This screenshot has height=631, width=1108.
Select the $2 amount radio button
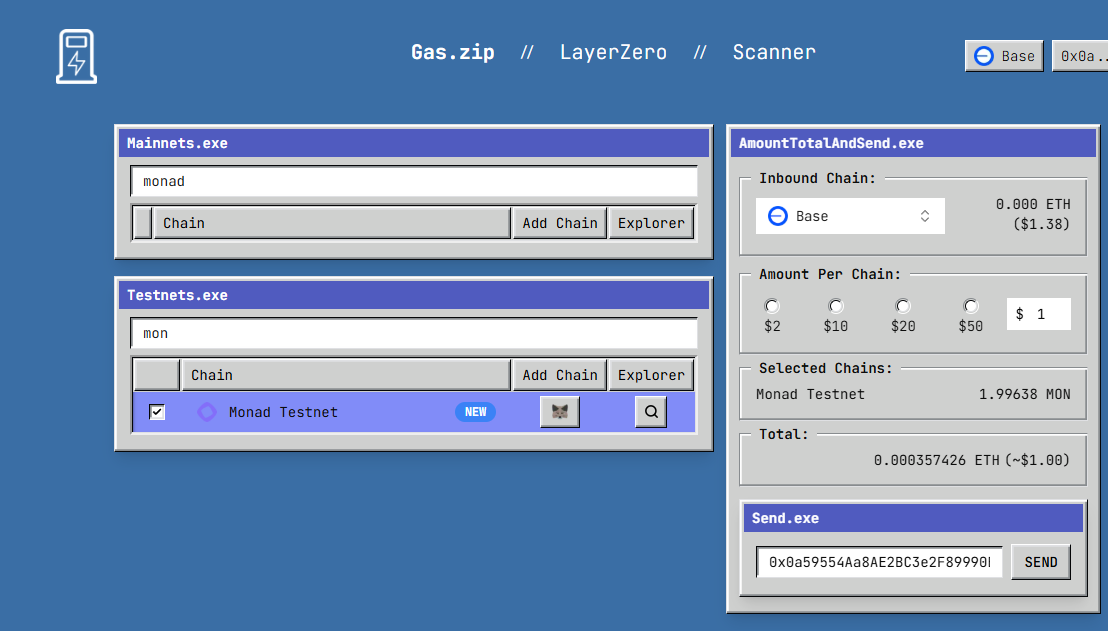(x=772, y=306)
